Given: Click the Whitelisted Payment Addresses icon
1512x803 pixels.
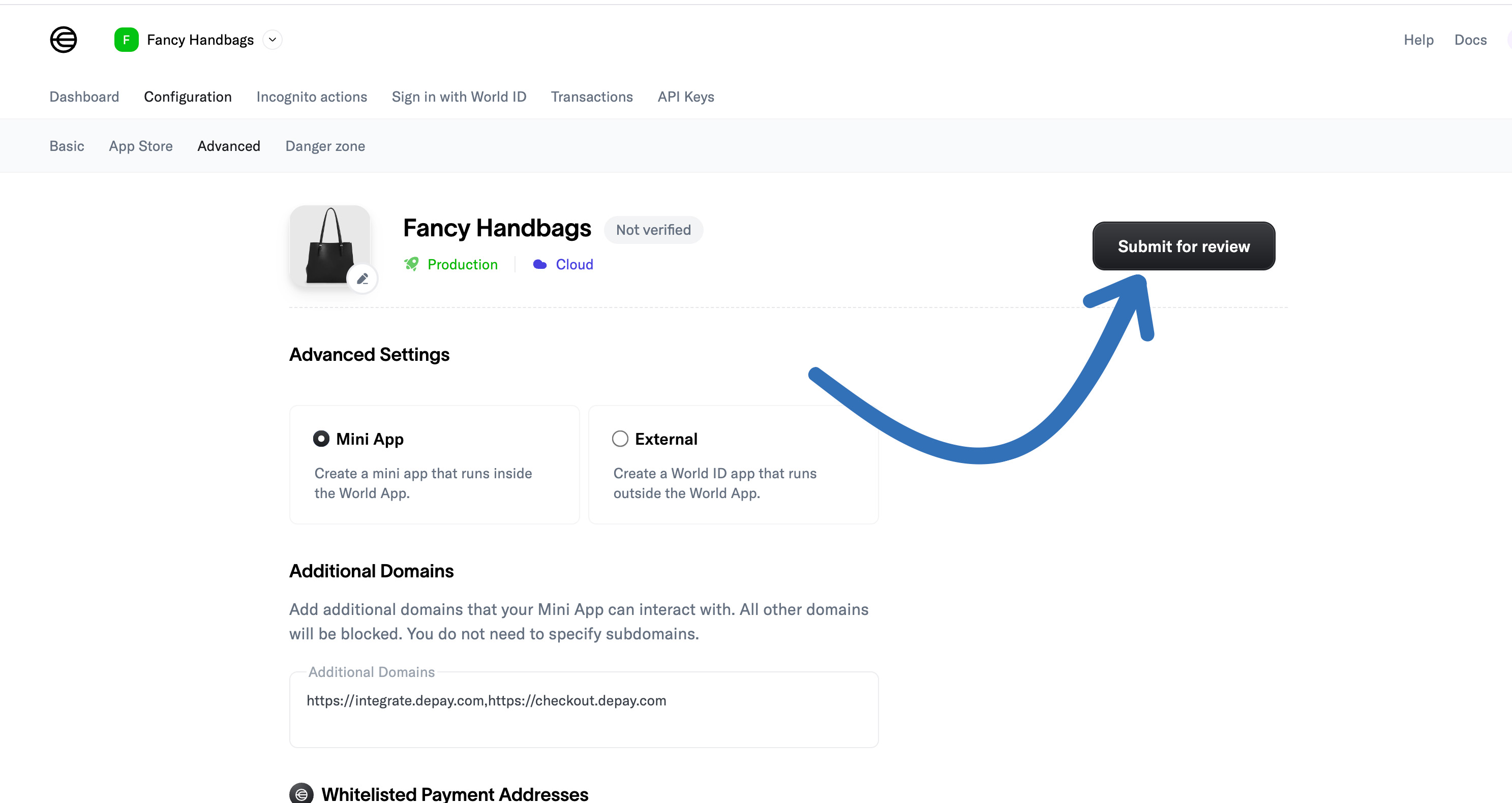Looking at the screenshot, I should (x=301, y=794).
